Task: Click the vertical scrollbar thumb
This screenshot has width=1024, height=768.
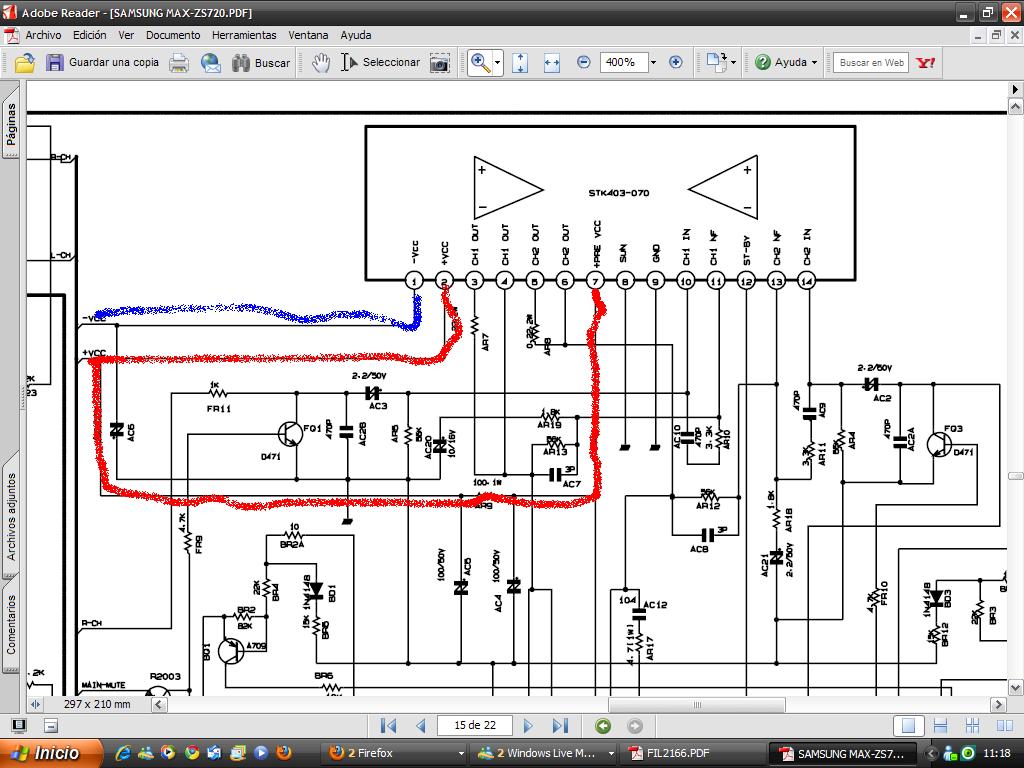Action: click(x=1016, y=476)
